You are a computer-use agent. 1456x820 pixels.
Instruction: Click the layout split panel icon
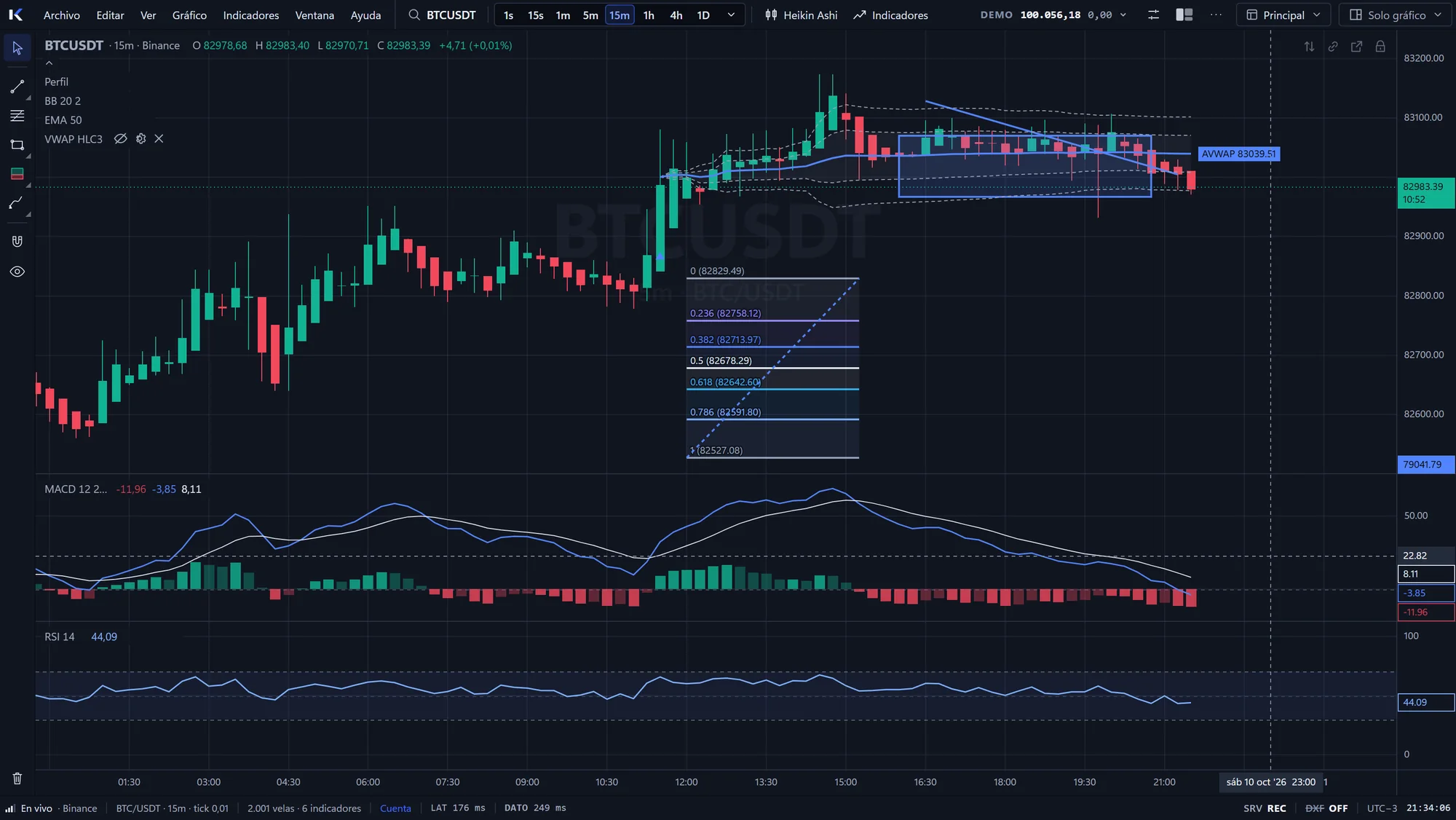click(1184, 15)
